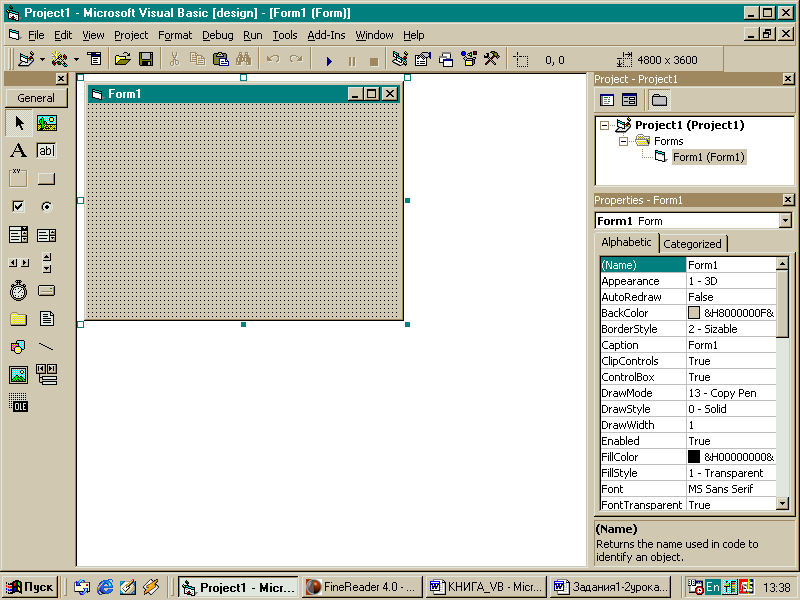Open the Form Layout Window icon

coord(446,60)
